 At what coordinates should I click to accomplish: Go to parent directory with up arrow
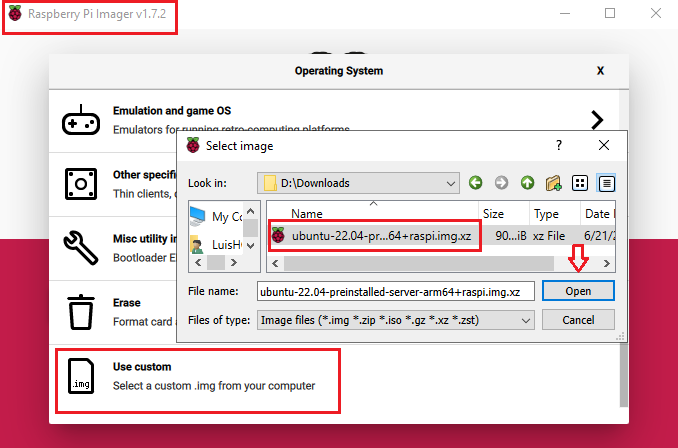pos(528,183)
